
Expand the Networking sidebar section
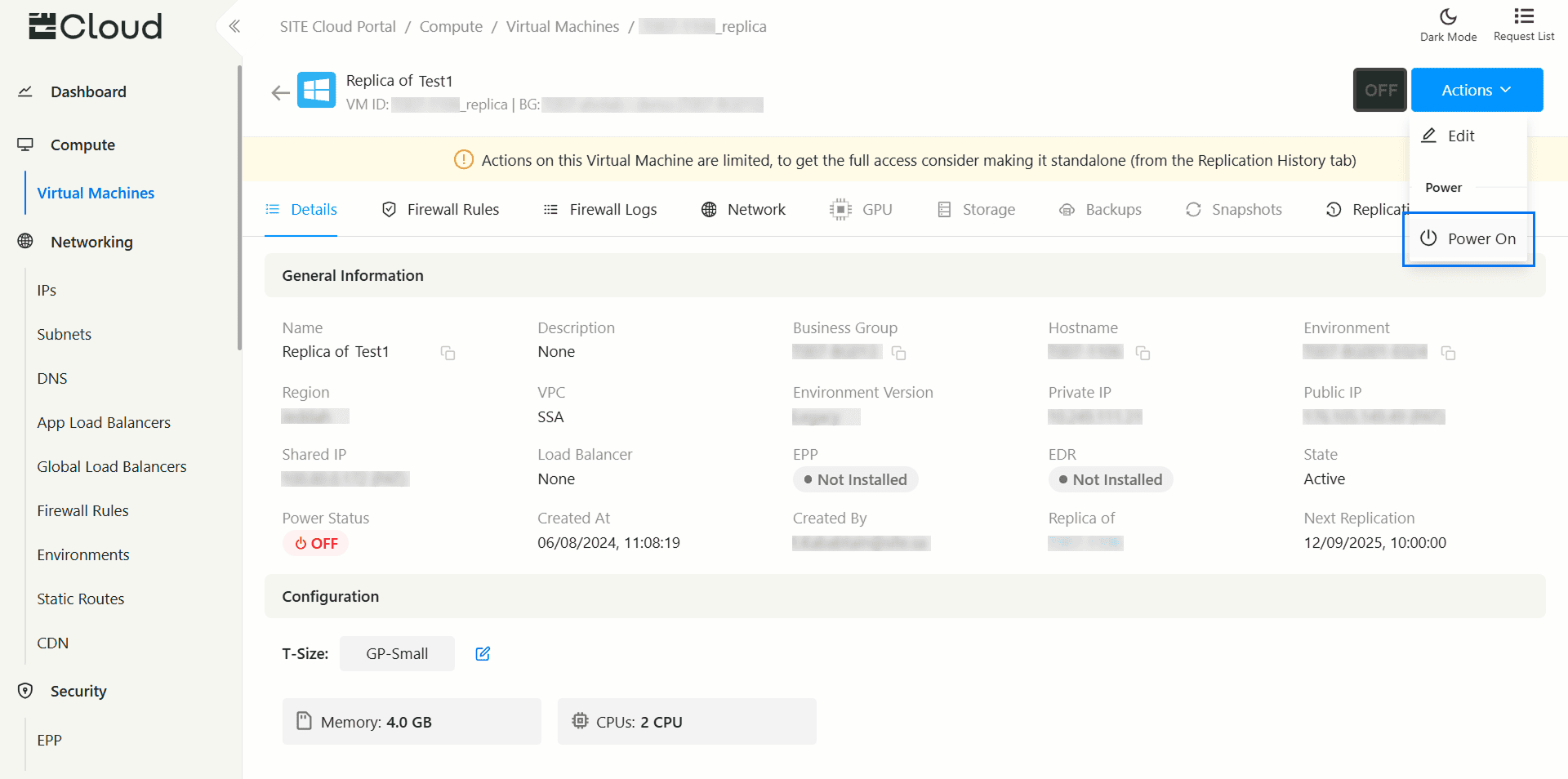pyautogui.click(x=91, y=242)
